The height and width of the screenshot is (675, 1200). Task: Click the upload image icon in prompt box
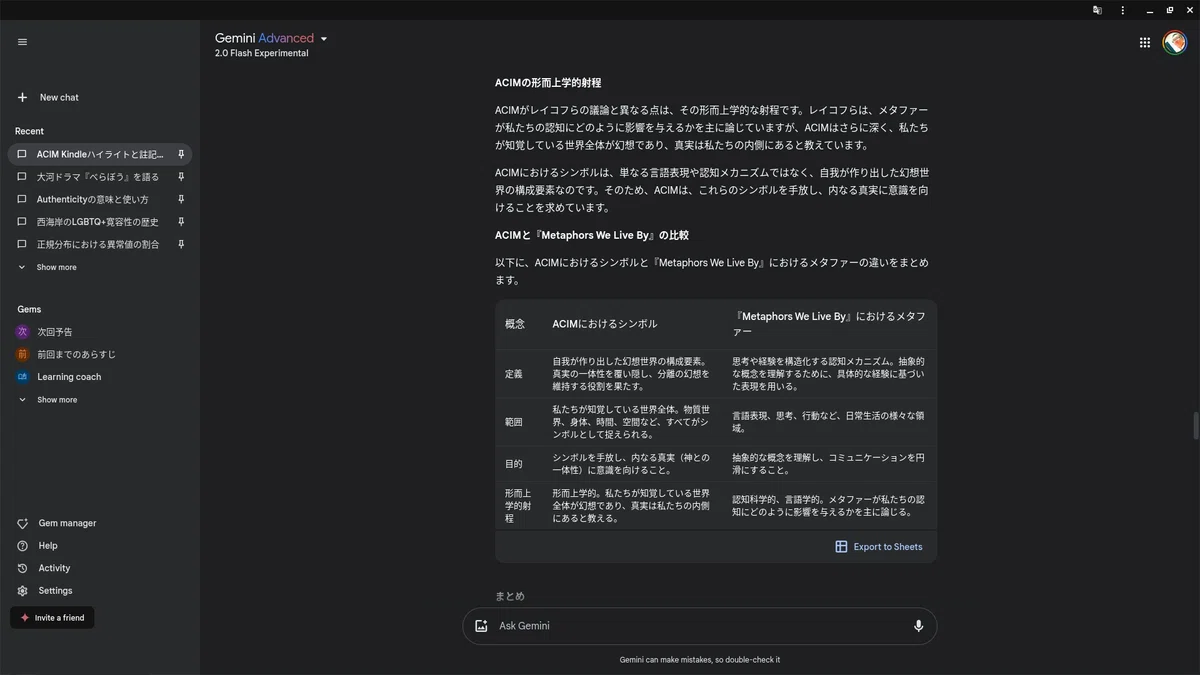[481, 626]
